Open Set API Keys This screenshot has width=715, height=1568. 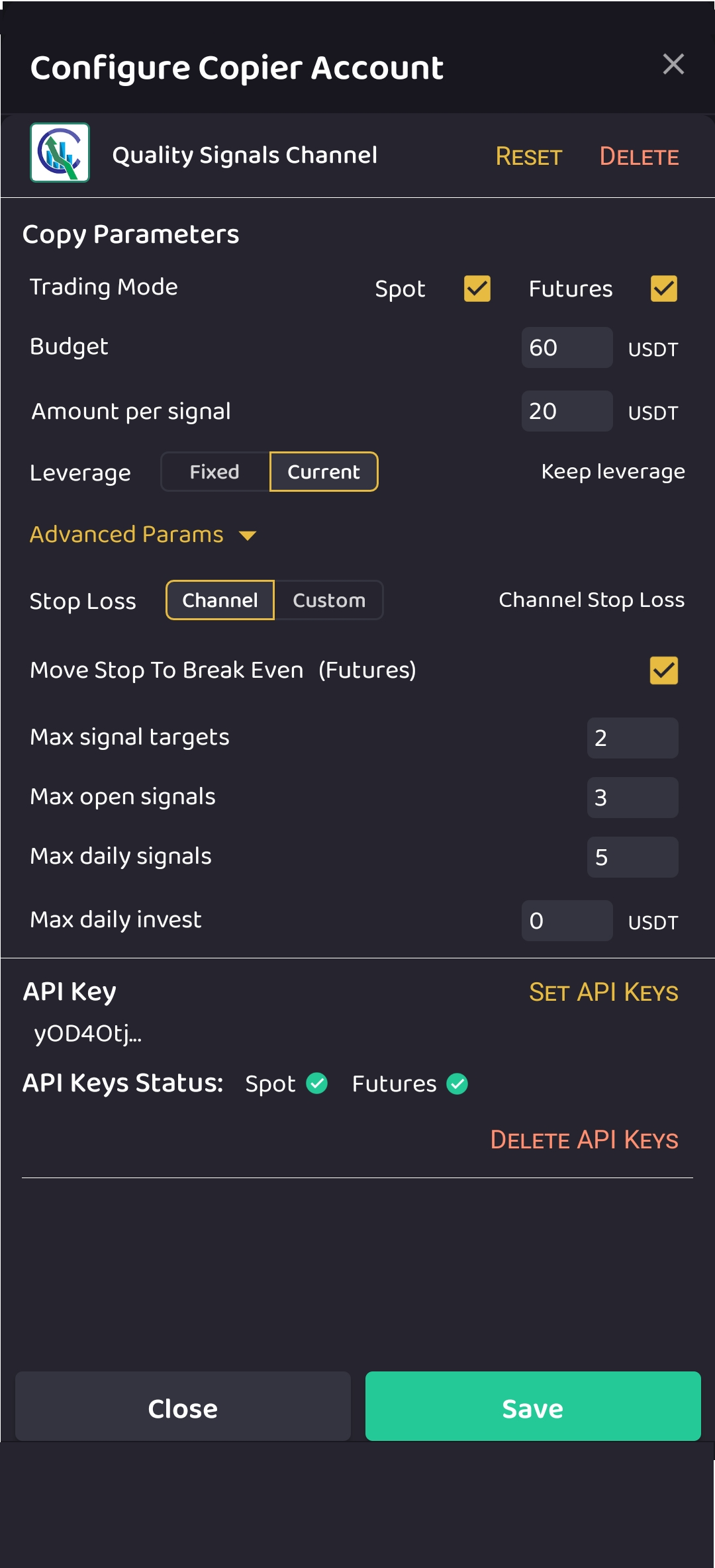tap(603, 992)
